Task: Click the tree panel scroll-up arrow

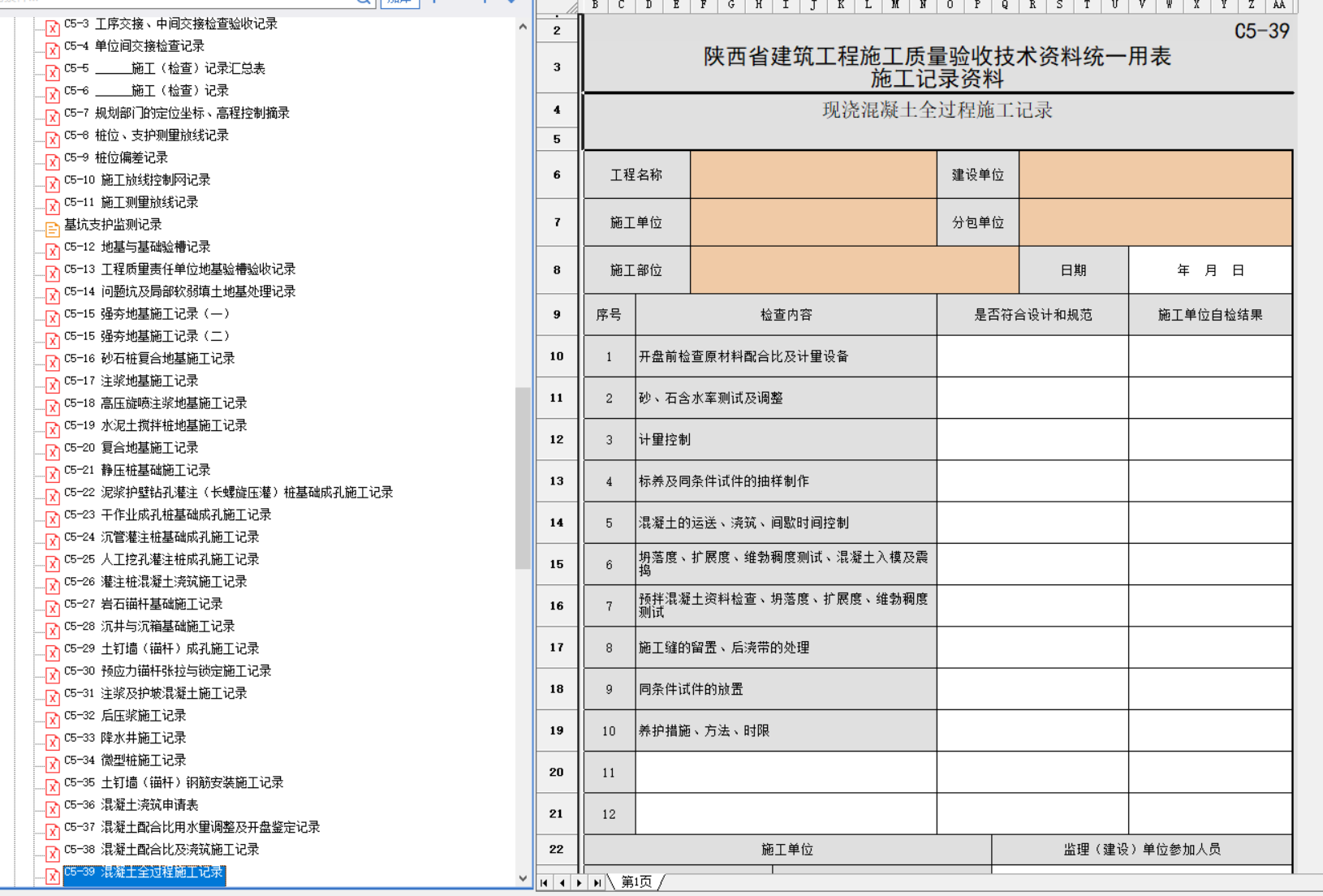Action: (523, 27)
